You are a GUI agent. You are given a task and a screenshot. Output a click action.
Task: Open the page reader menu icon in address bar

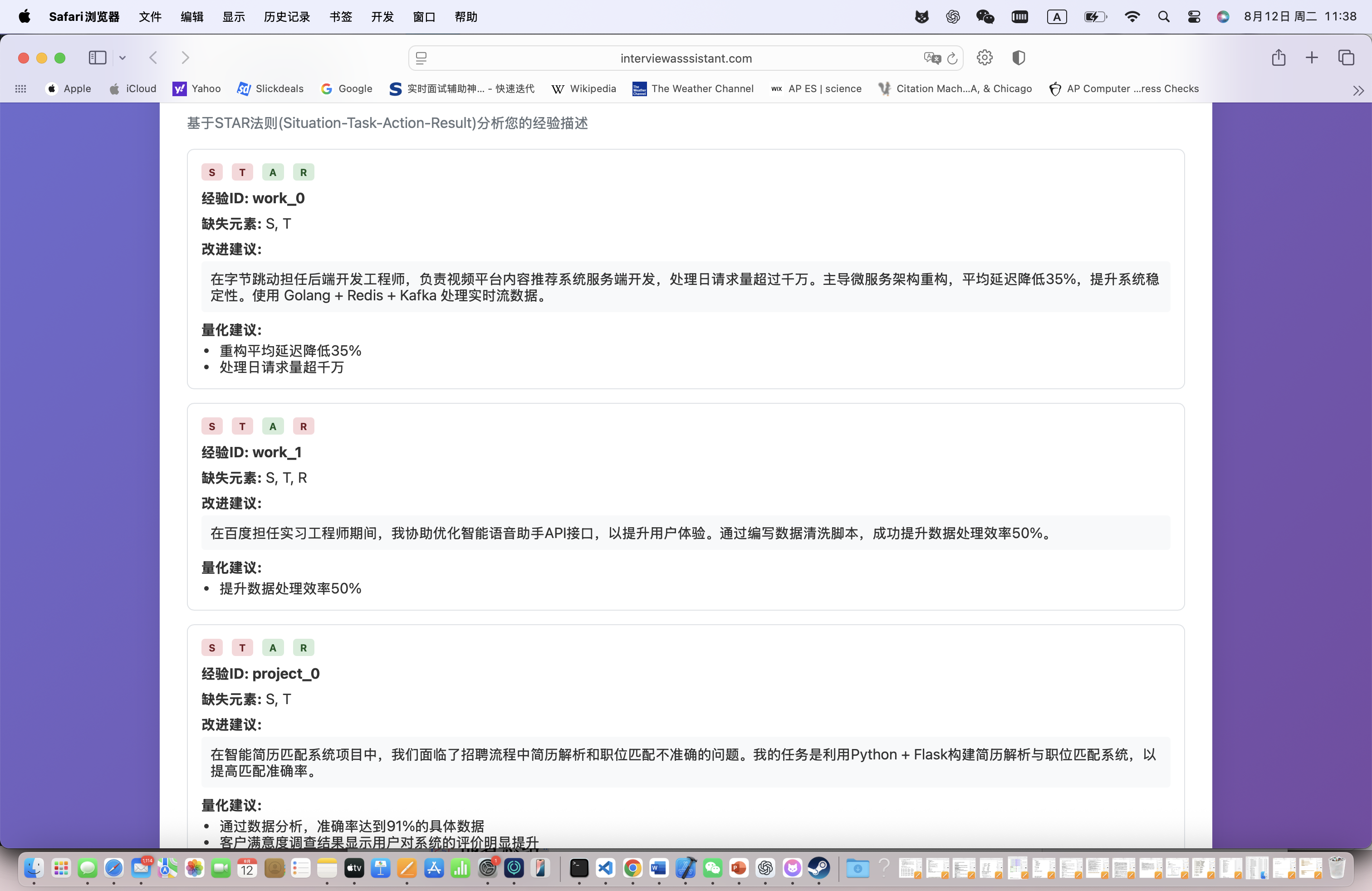tap(421, 58)
